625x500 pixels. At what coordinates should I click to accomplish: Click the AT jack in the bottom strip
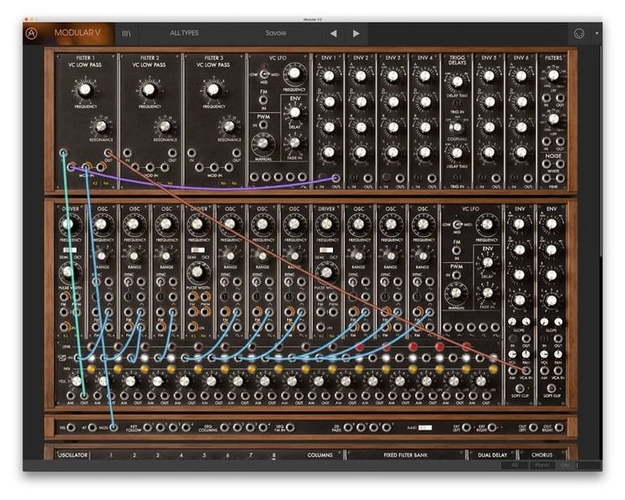pyautogui.click(x=92, y=428)
